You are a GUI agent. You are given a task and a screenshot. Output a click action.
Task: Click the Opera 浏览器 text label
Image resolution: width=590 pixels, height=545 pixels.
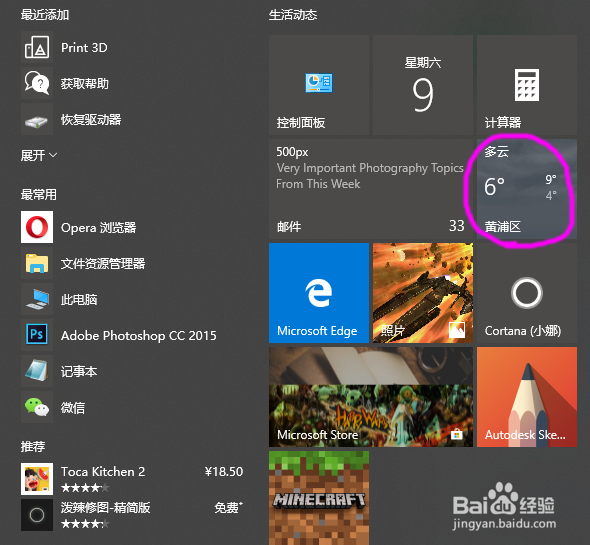pyautogui.click(x=99, y=228)
